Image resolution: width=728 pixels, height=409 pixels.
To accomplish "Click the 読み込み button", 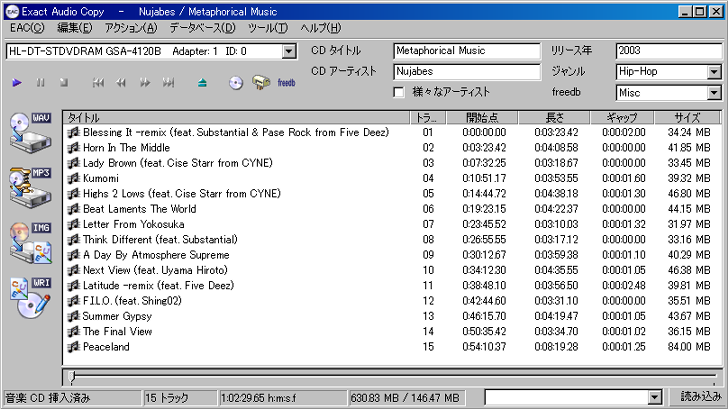I will pyautogui.click(x=701, y=397).
